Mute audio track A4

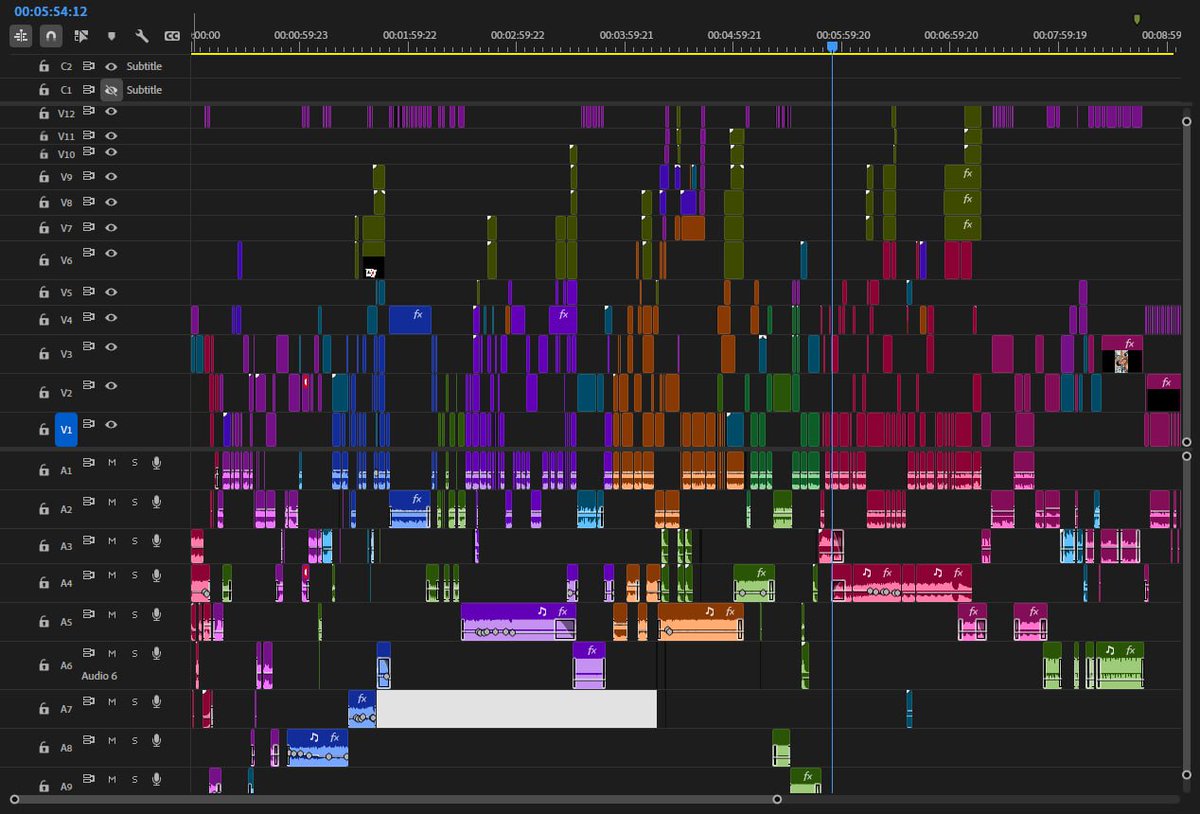click(112, 575)
